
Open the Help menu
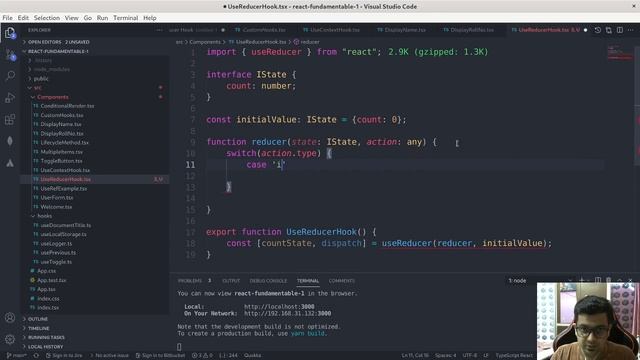pyautogui.click(x=150, y=18)
